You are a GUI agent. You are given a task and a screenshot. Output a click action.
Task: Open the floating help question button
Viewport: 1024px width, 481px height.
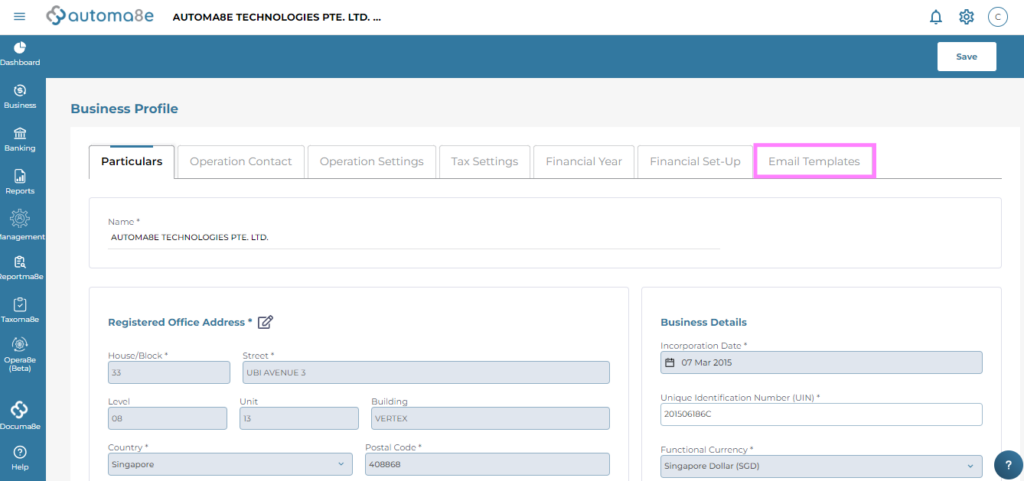(1008, 465)
